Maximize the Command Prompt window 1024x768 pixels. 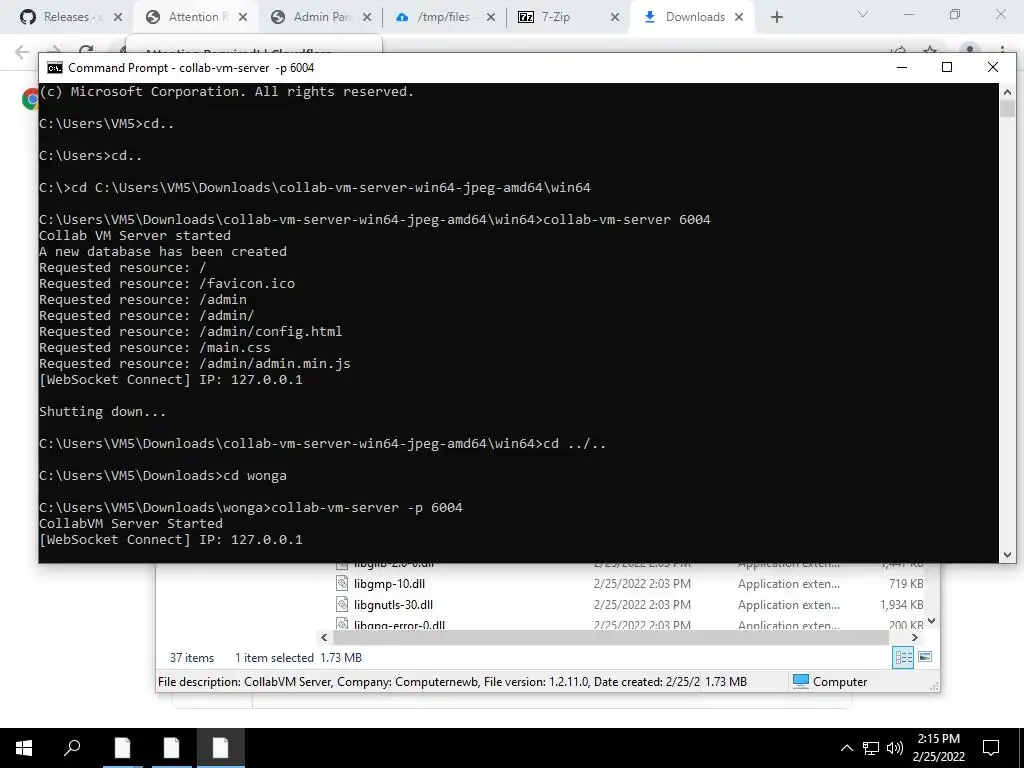click(x=947, y=67)
